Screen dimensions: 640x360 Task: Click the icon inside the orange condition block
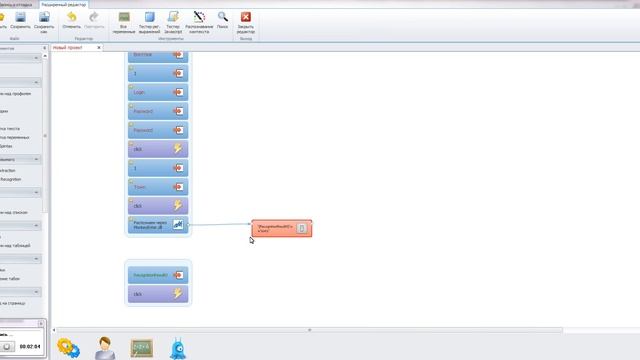click(302, 228)
